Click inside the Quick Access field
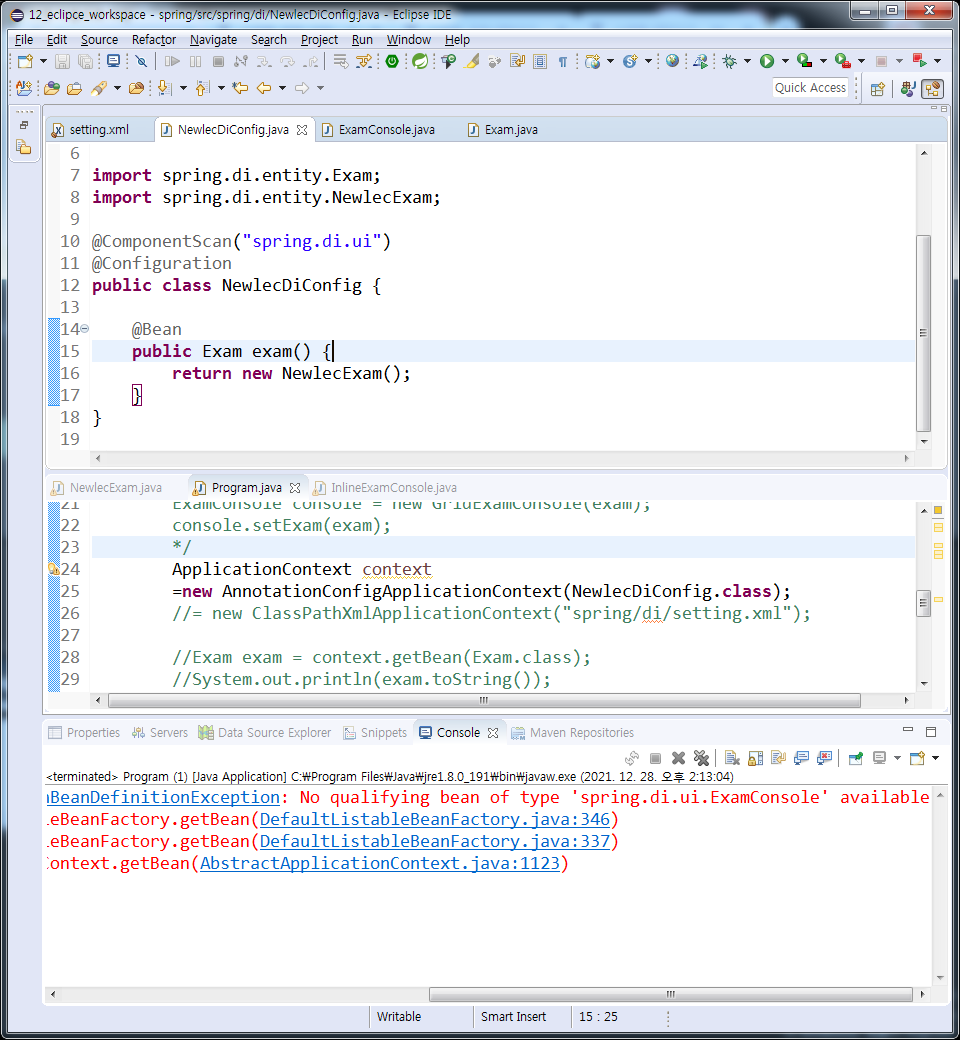The image size is (960, 1040). tap(810, 88)
